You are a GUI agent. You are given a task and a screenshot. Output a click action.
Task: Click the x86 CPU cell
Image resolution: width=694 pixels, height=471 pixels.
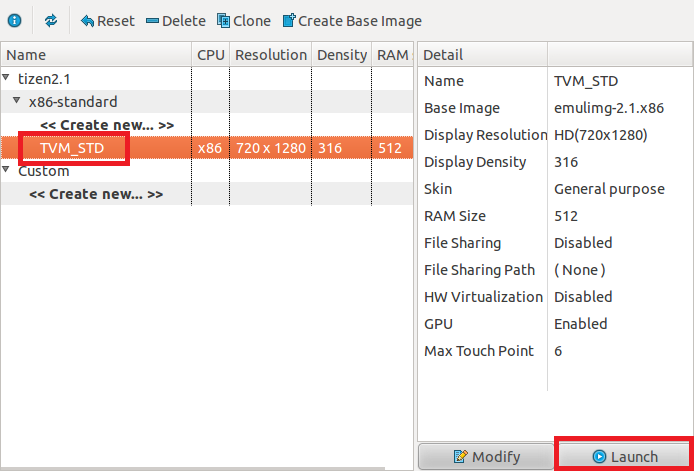click(210, 148)
